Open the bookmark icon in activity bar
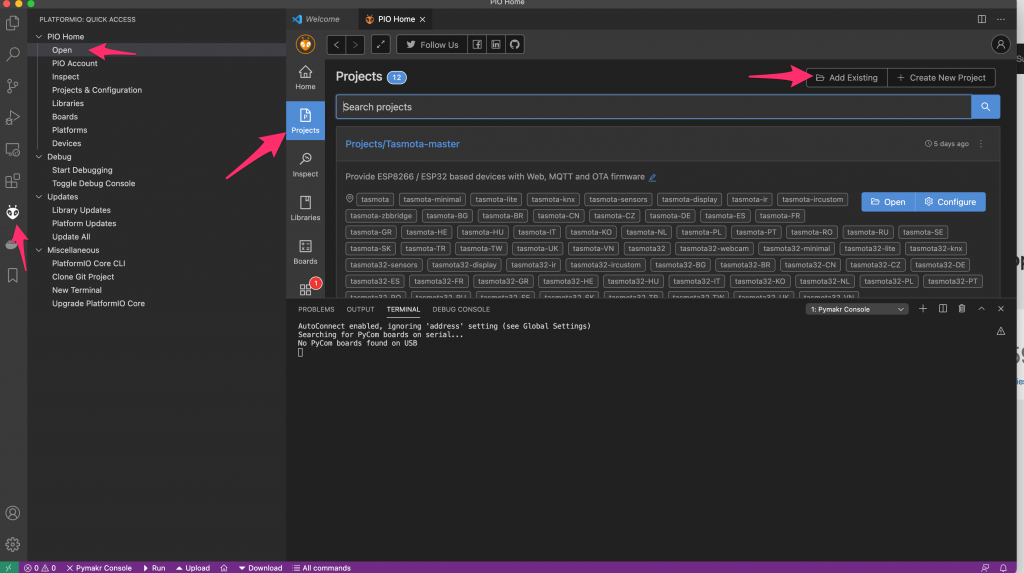 coord(12,275)
